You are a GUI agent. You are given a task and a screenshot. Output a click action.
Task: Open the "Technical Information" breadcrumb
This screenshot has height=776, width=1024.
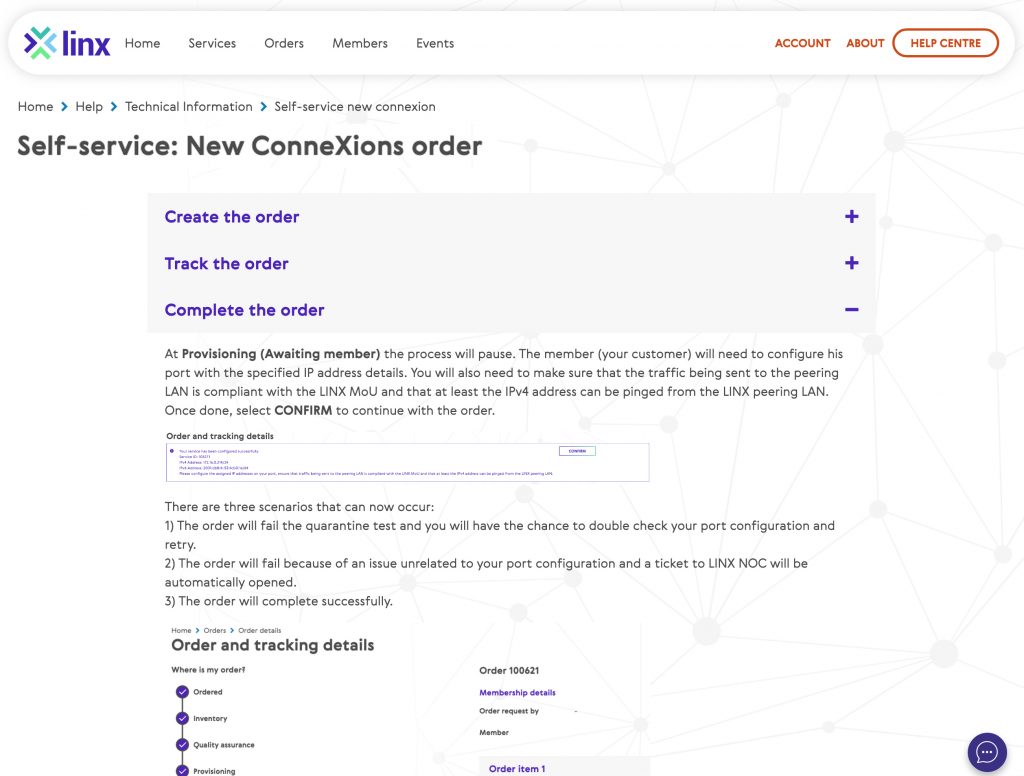tap(188, 106)
